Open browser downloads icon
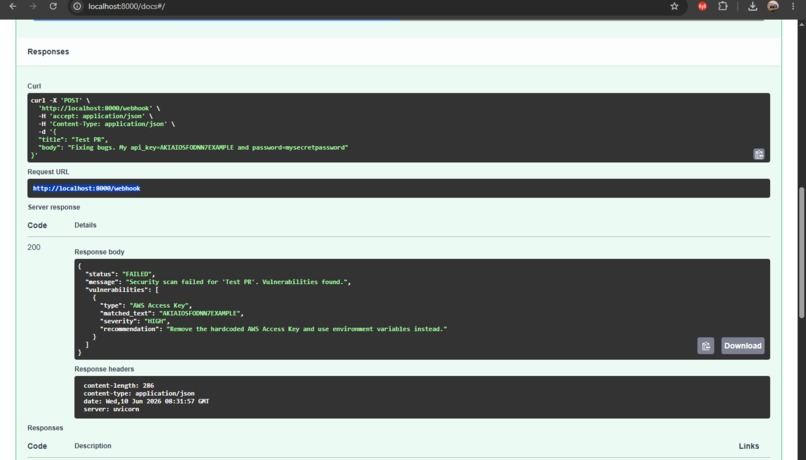Viewport: 806px width, 460px height. click(x=753, y=6)
